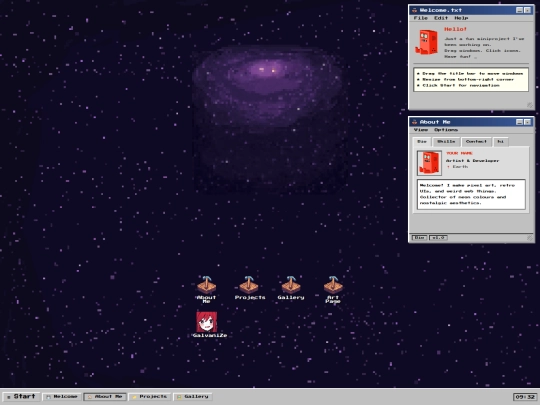
Task: Click the profile avatar in About Me
Action: [429, 163]
